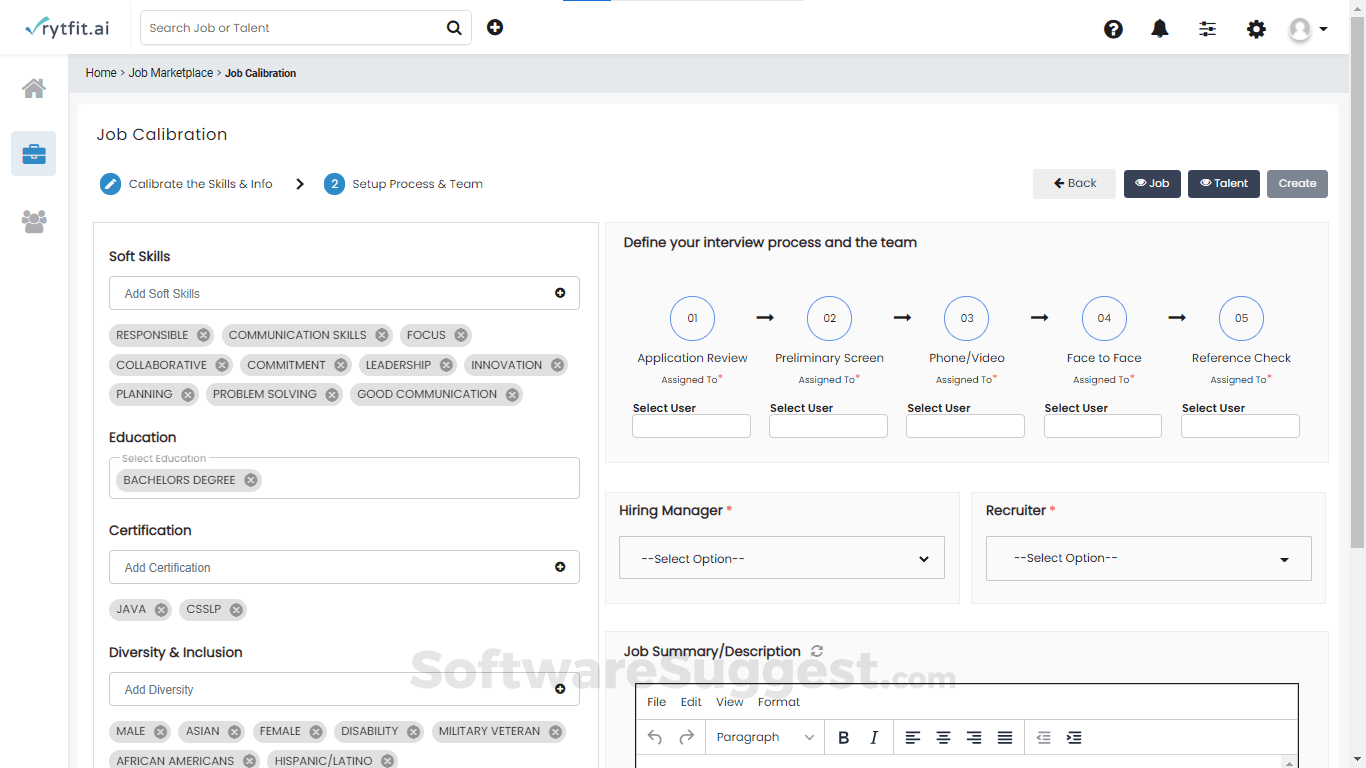Open the Select Education field
Image resolution: width=1366 pixels, height=768 pixels.
344,478
